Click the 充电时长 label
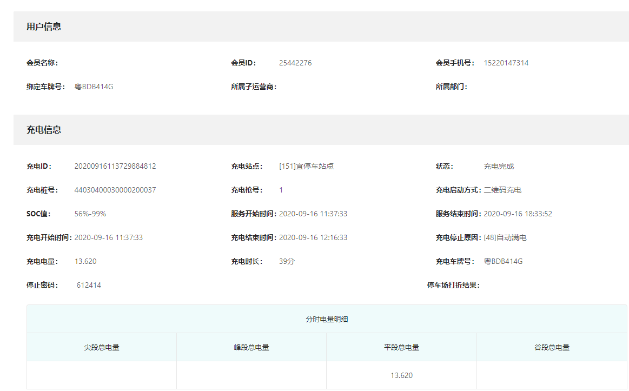The height and width of the screenshot is (391, 629). point(247,261)
